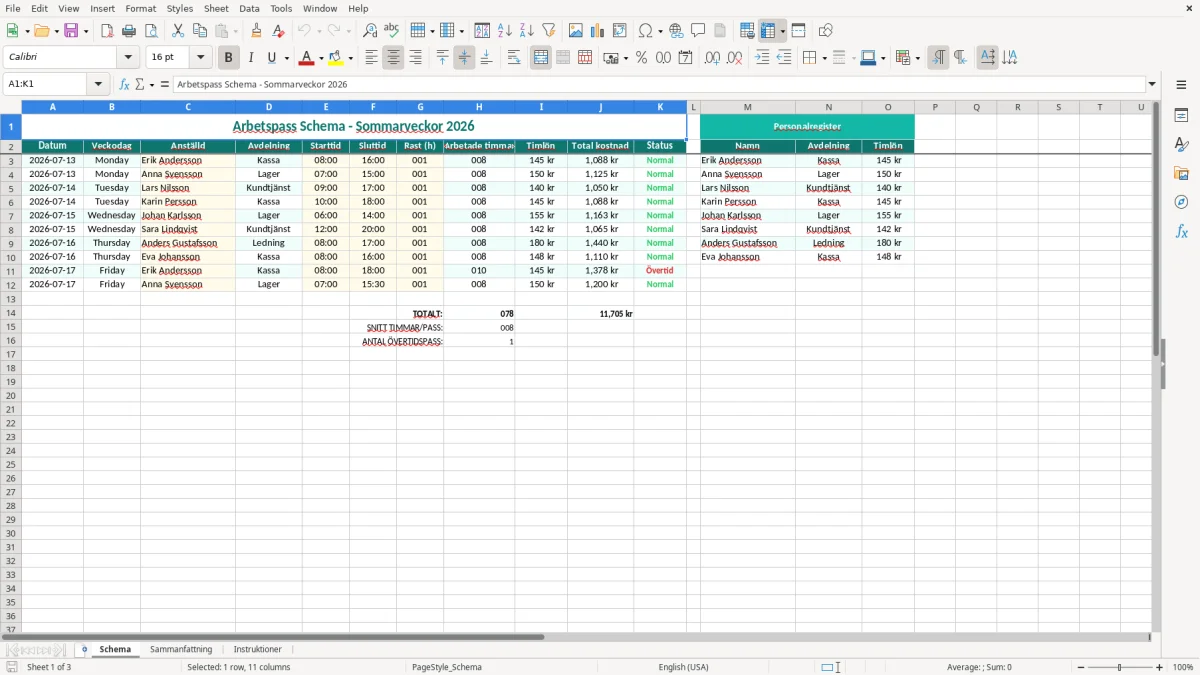Screen dimensions: 1200x675
Task: Apply the red Font Color swatch
Action: (x=307, y=58)
